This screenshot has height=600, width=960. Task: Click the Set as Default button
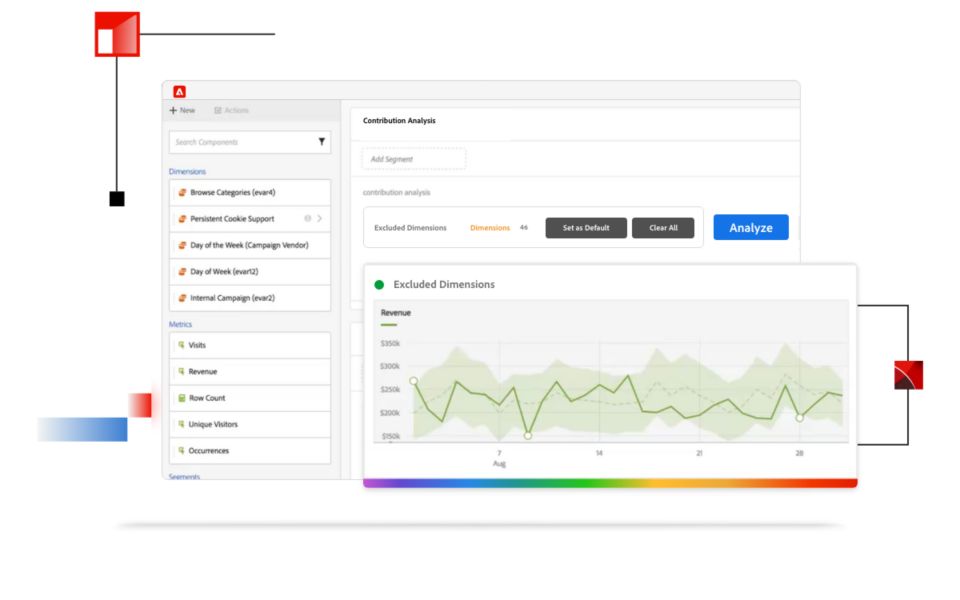586,228
